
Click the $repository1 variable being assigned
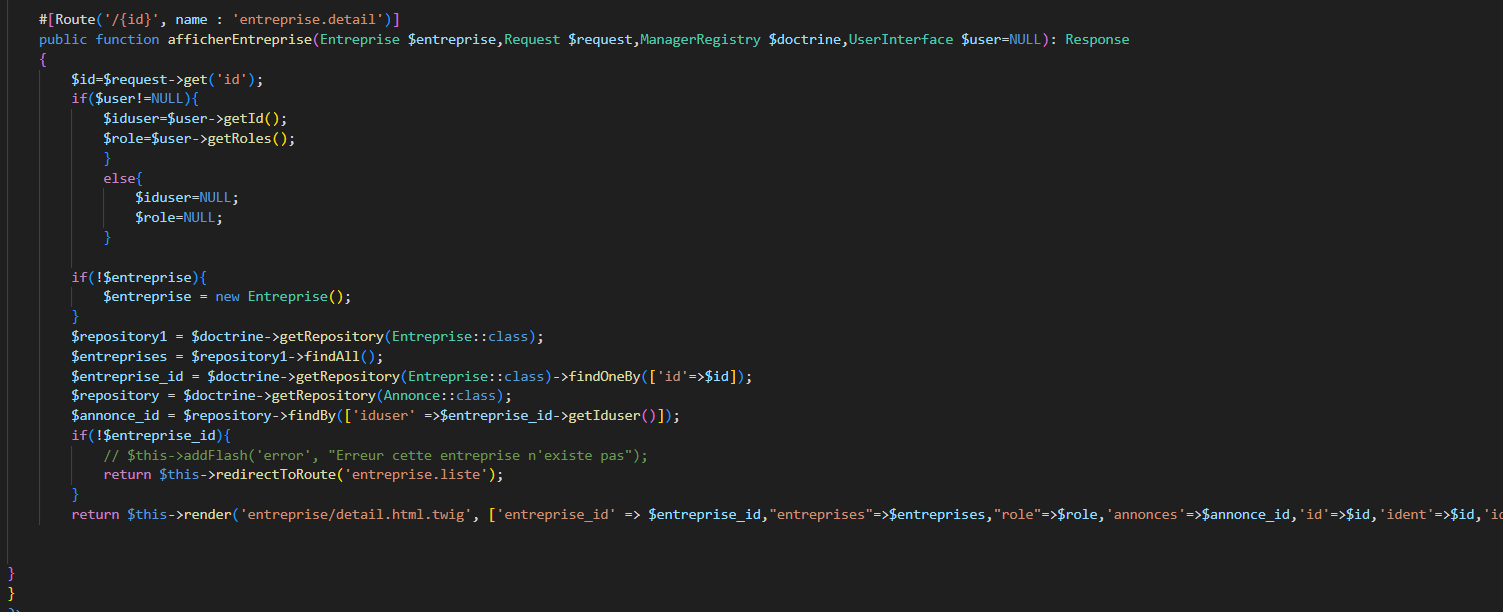[119, 337]
